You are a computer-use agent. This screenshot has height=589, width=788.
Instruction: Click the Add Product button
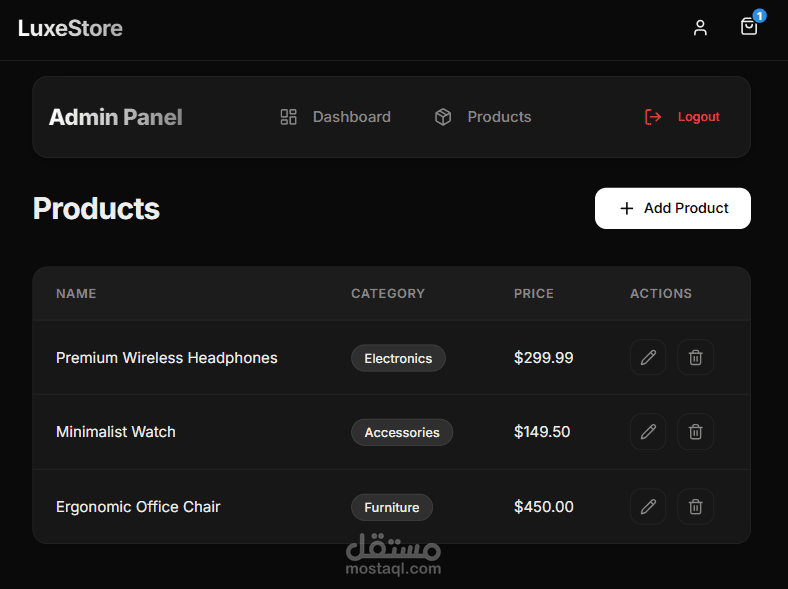(x=673, y=209)
